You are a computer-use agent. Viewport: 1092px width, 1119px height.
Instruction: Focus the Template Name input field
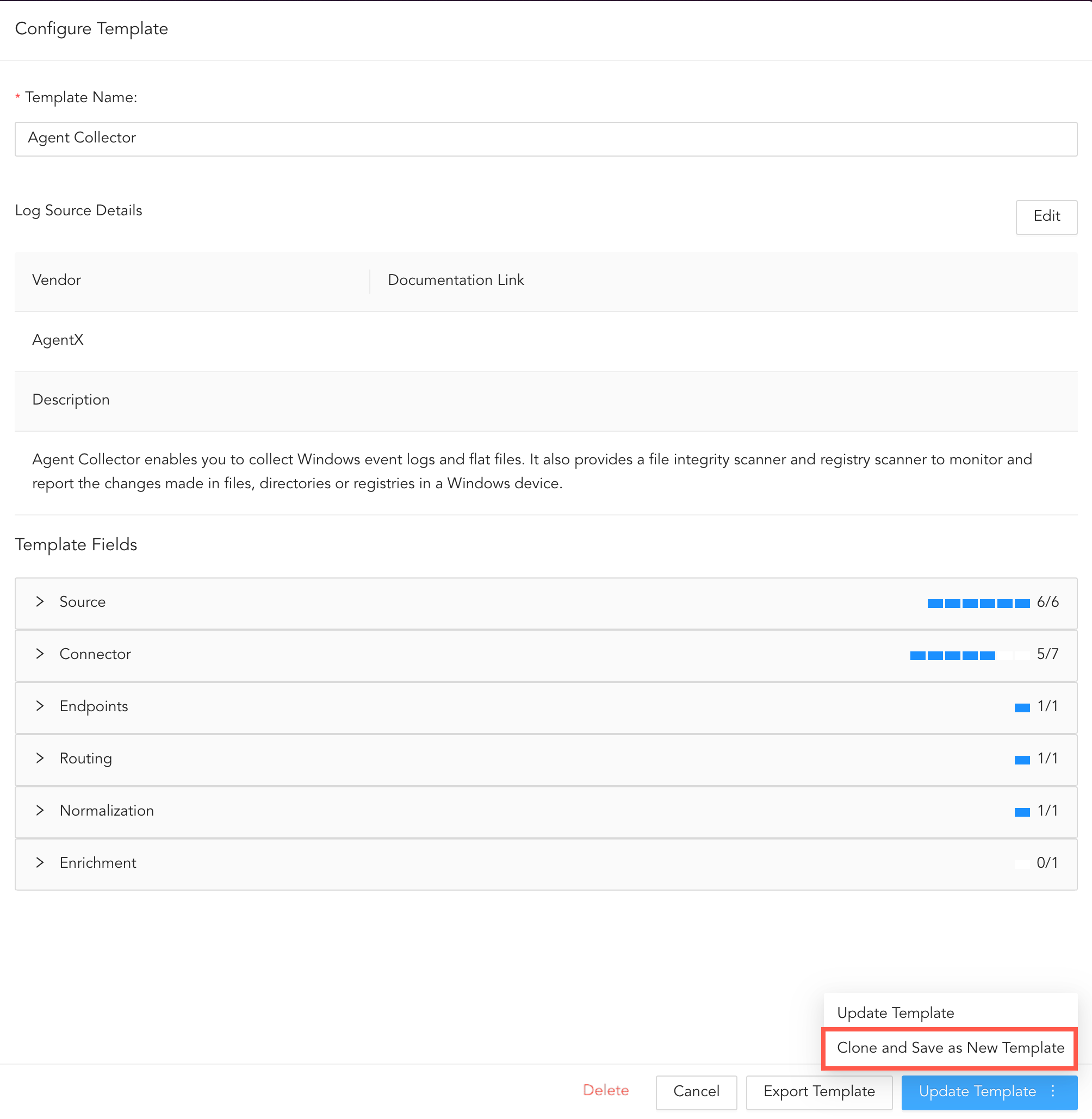tap(545, 138)
